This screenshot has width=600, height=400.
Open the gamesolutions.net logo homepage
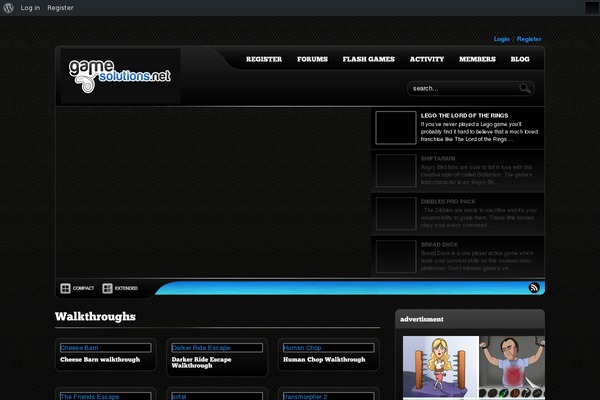pyautogui.click(x=119, y=76)
